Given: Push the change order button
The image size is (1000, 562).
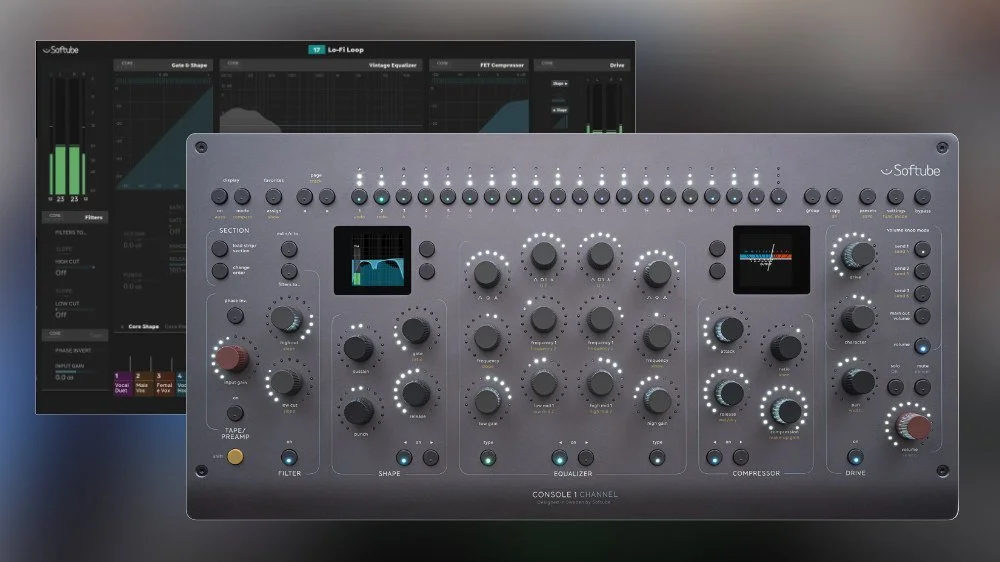Looking at the screenshot, I should point(220,270).
